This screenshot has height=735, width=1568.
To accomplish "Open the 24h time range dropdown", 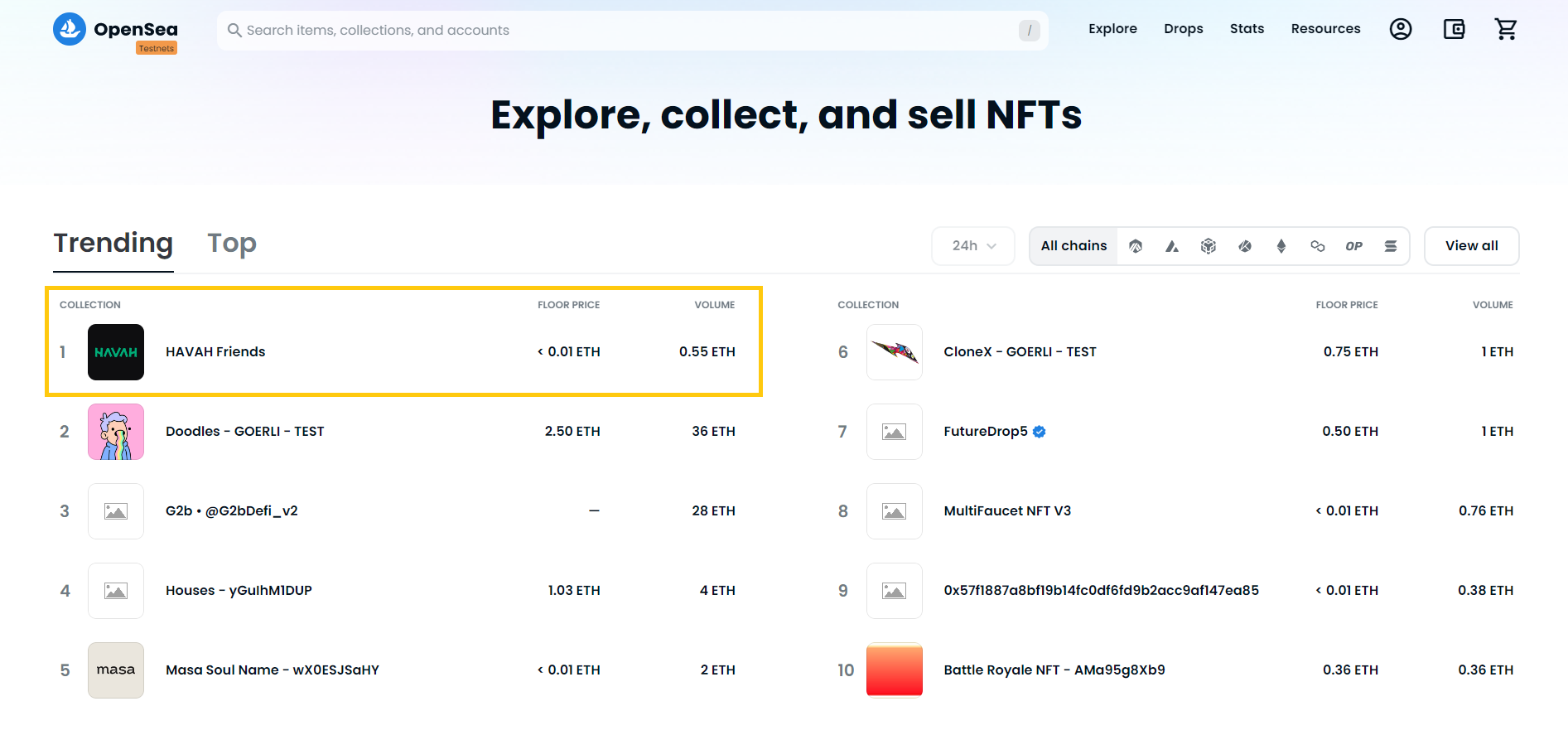I will [973, 246].
